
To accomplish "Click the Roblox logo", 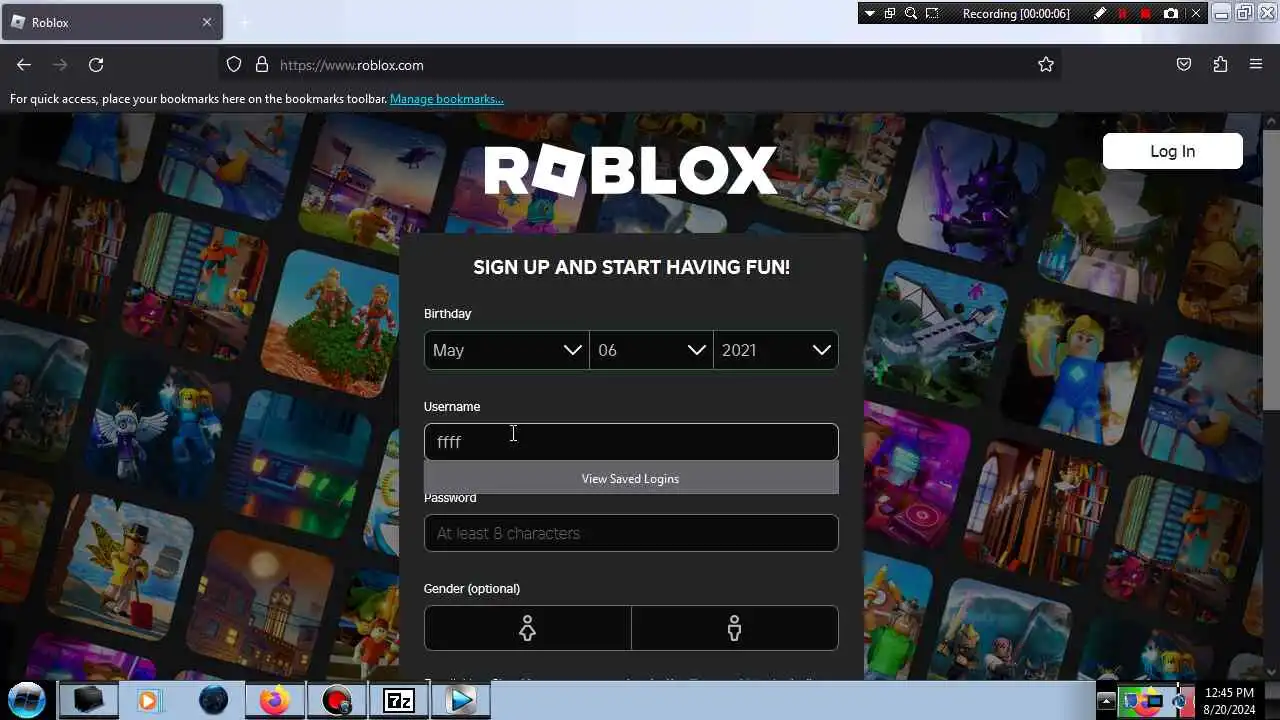I will tap(631, 171).
